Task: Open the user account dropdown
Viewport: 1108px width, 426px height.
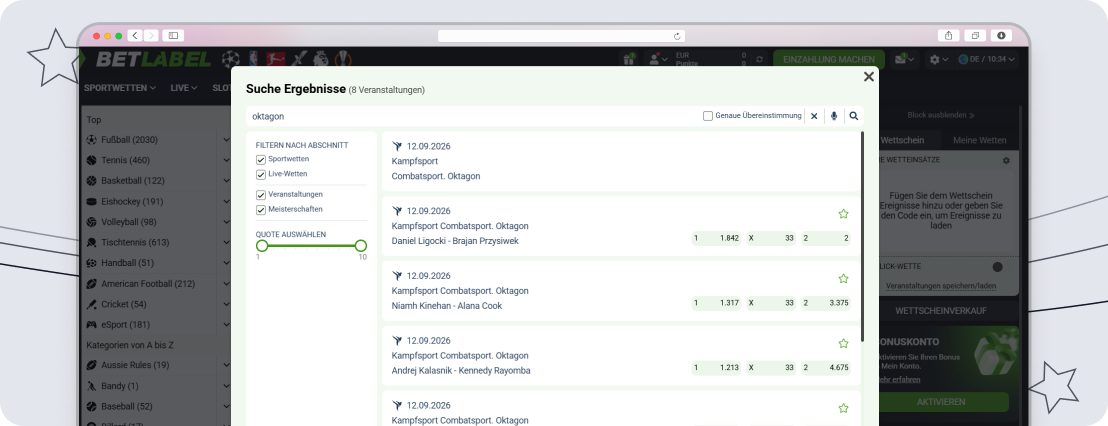Action: point(659,60)
